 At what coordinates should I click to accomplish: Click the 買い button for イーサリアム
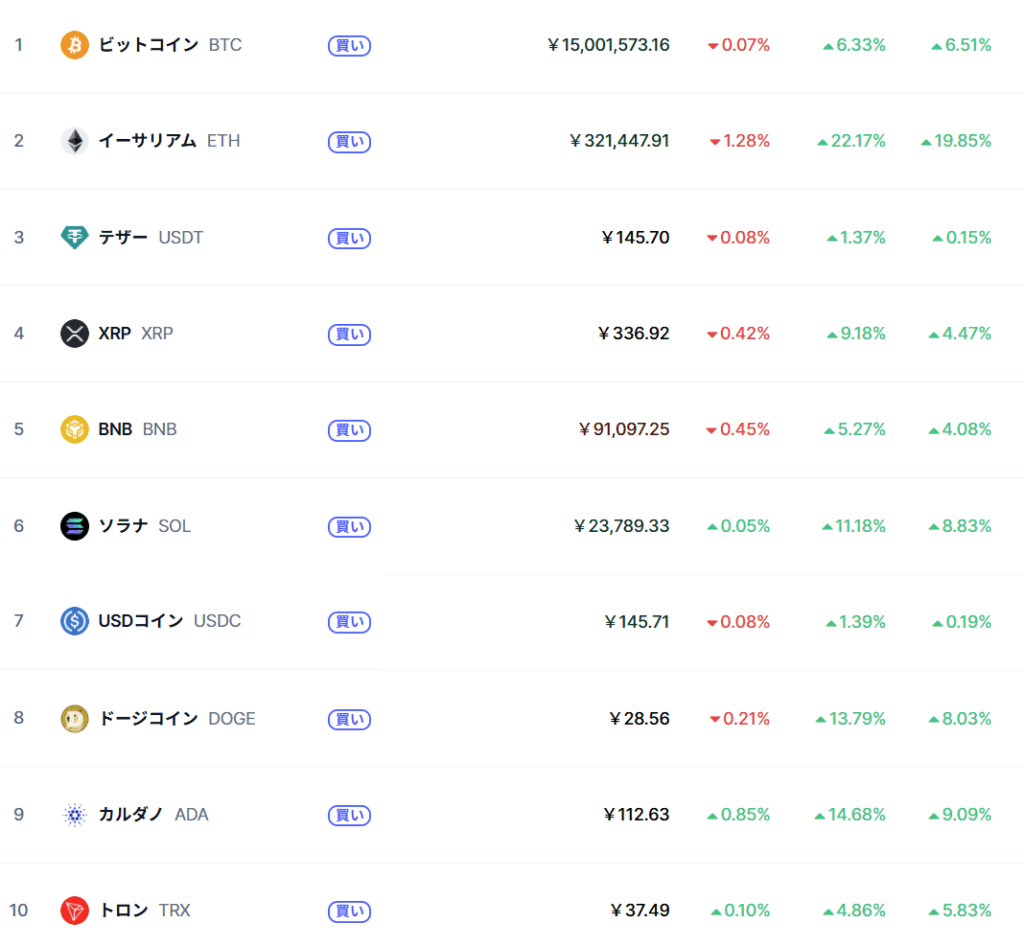coord(349,142)
